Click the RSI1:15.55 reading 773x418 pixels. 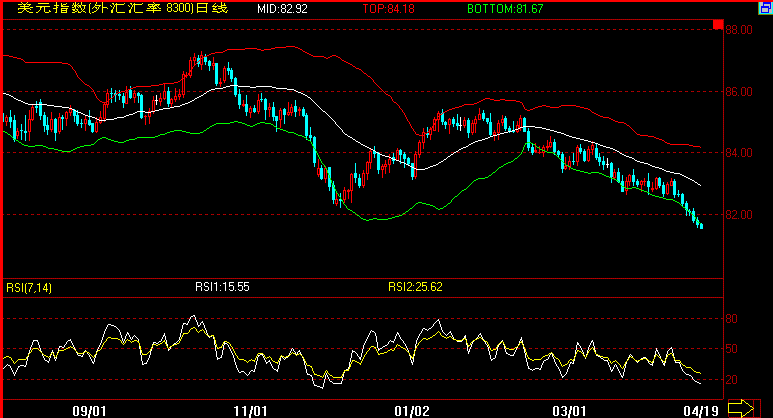[x=222, y=287]
